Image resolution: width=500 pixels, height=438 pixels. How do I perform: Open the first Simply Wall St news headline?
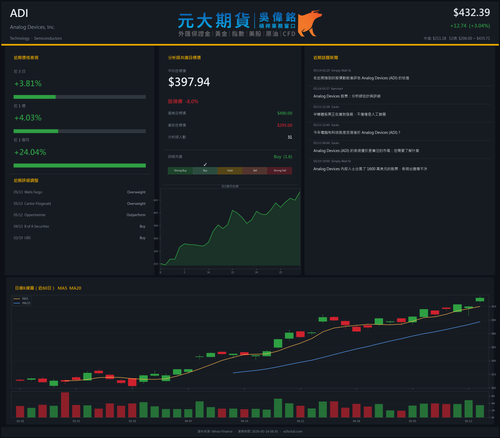[361, 78]
